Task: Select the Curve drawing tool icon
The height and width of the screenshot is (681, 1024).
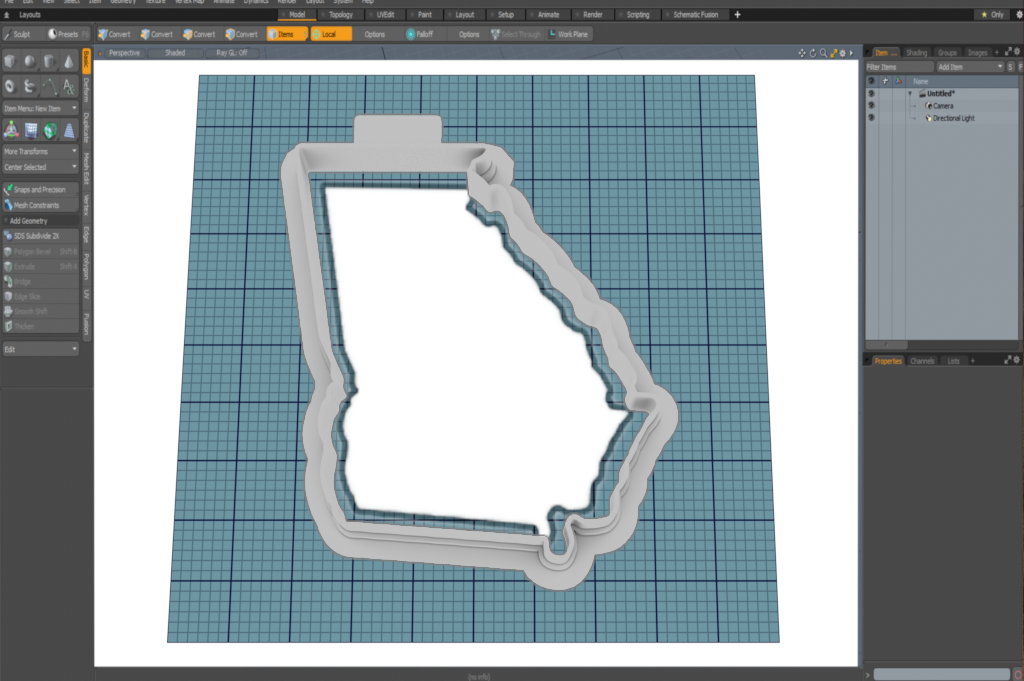Action: point(50,86)
